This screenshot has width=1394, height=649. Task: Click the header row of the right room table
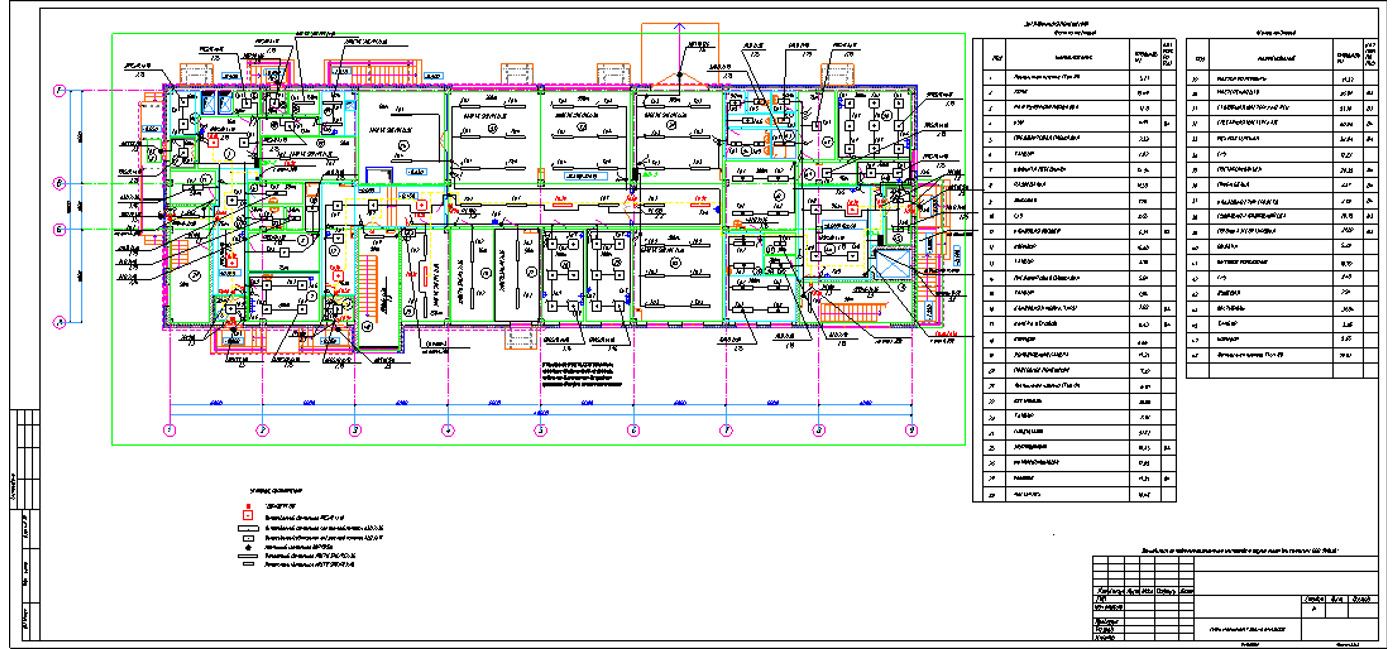tap(1284, 55)
